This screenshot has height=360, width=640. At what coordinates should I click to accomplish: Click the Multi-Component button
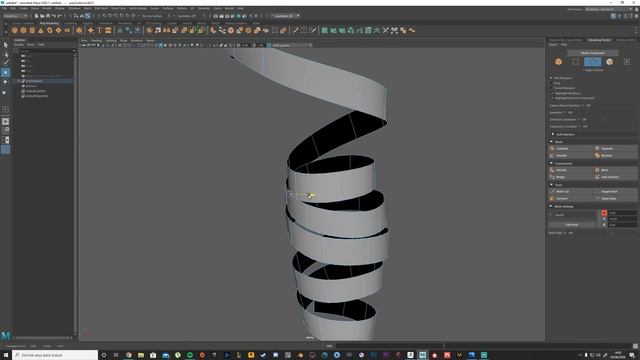[x=592, y=53]
